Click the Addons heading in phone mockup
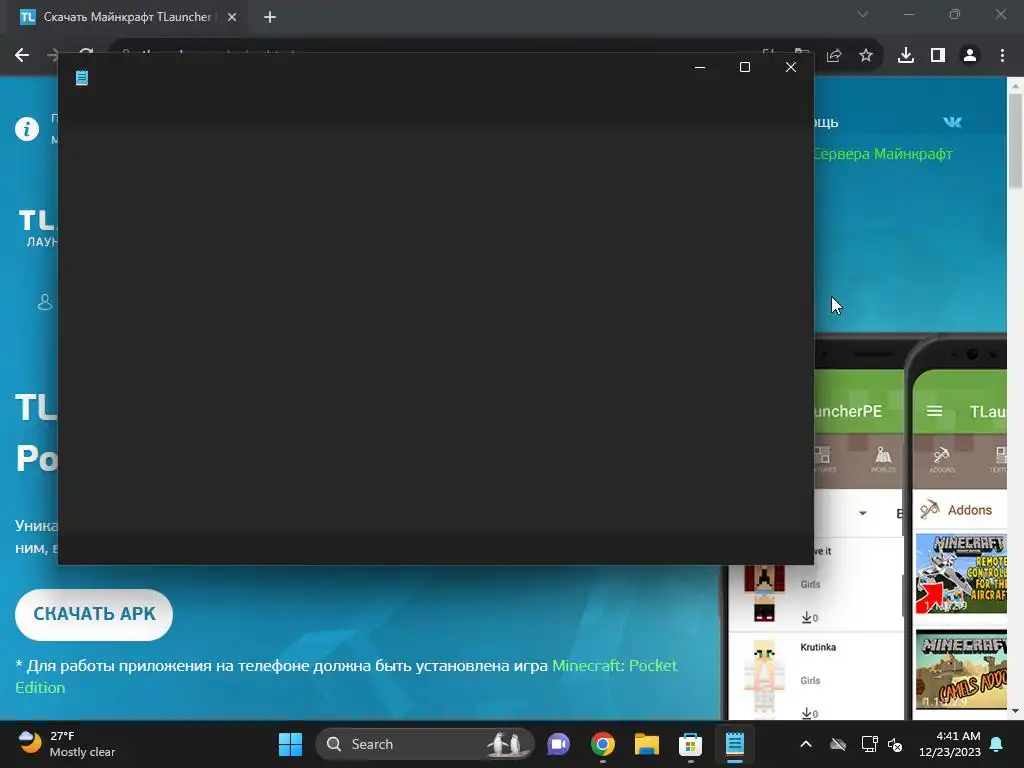1024x768 pixels. (970, 510)
